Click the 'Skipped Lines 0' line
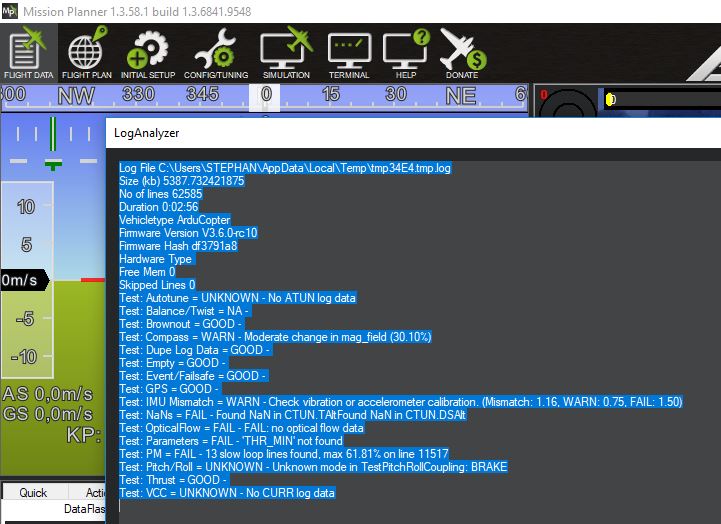 coord(157,285)
